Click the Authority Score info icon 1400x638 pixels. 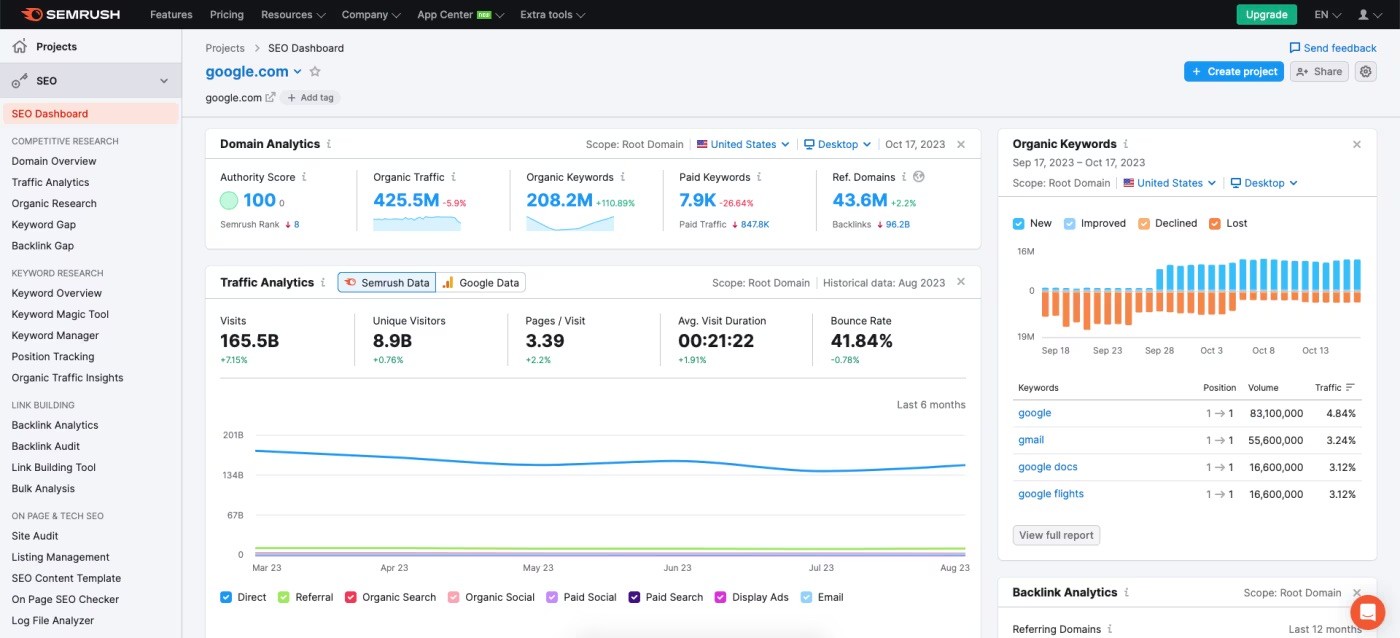[304, 177]
